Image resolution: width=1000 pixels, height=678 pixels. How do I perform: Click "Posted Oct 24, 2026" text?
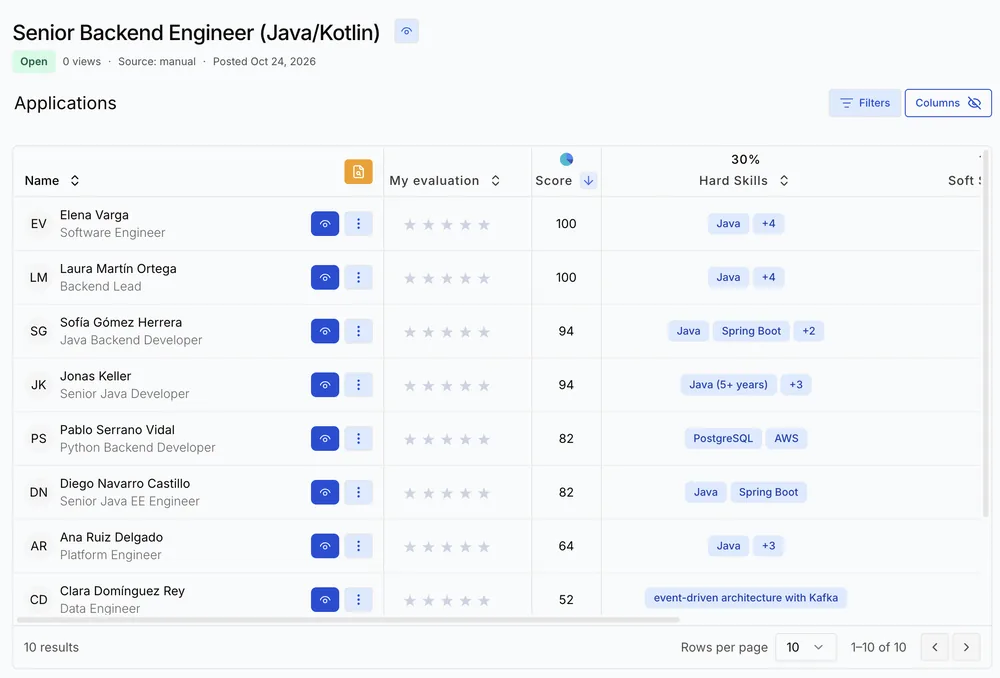(x=264, y=61)
